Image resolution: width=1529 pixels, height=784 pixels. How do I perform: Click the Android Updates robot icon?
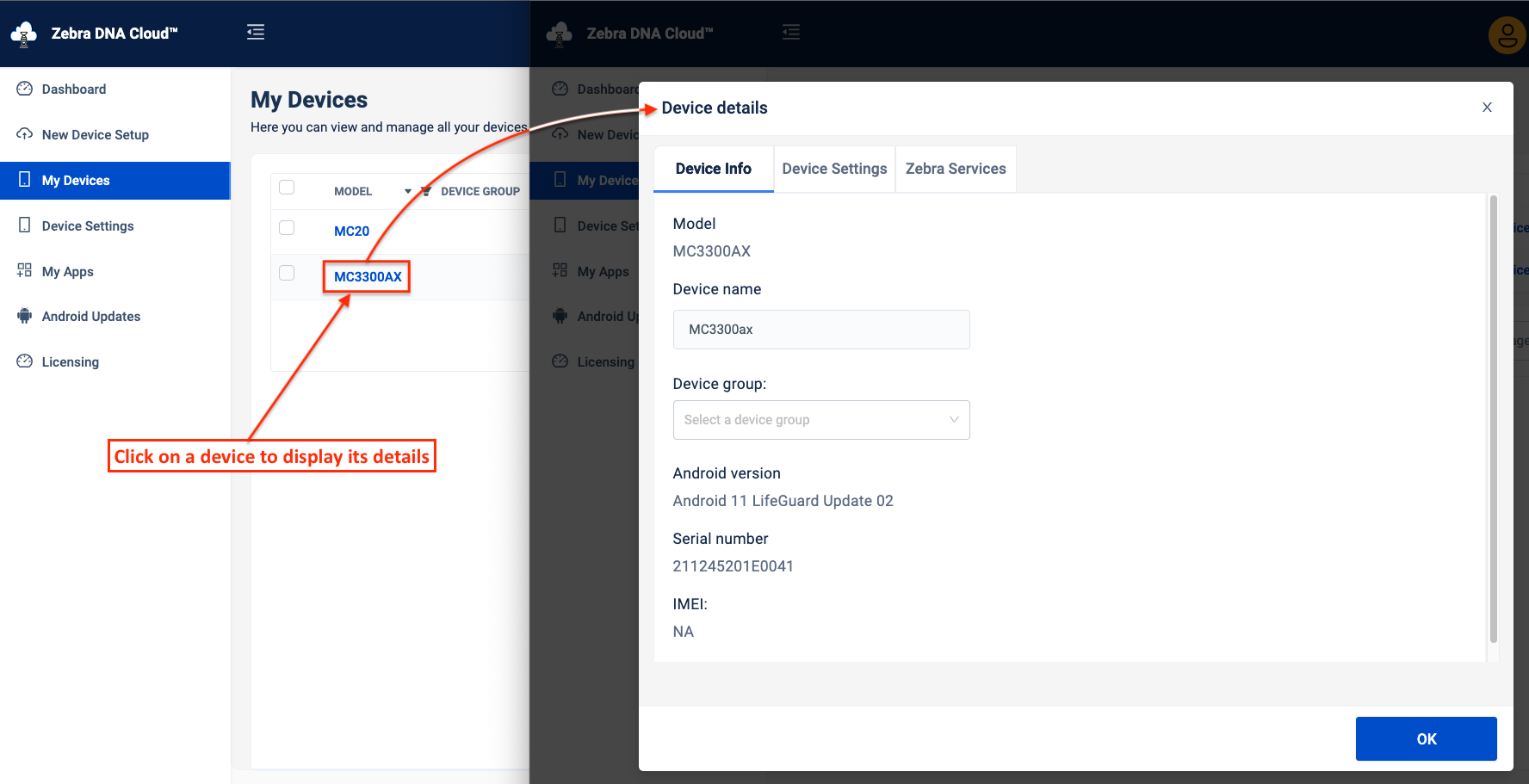point(25,316)
